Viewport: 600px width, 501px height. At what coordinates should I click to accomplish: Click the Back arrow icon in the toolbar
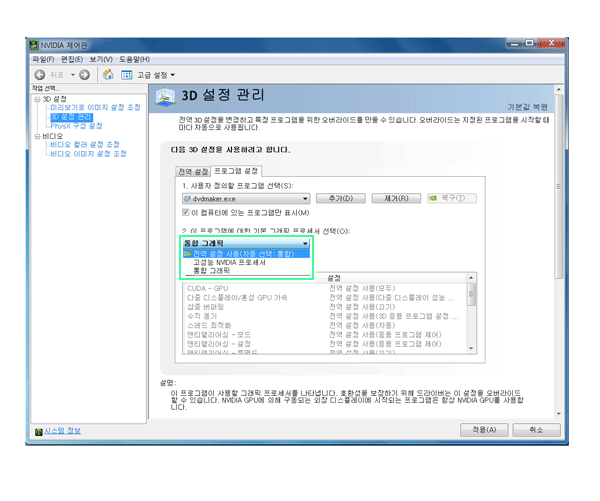[x=40, y=75]
